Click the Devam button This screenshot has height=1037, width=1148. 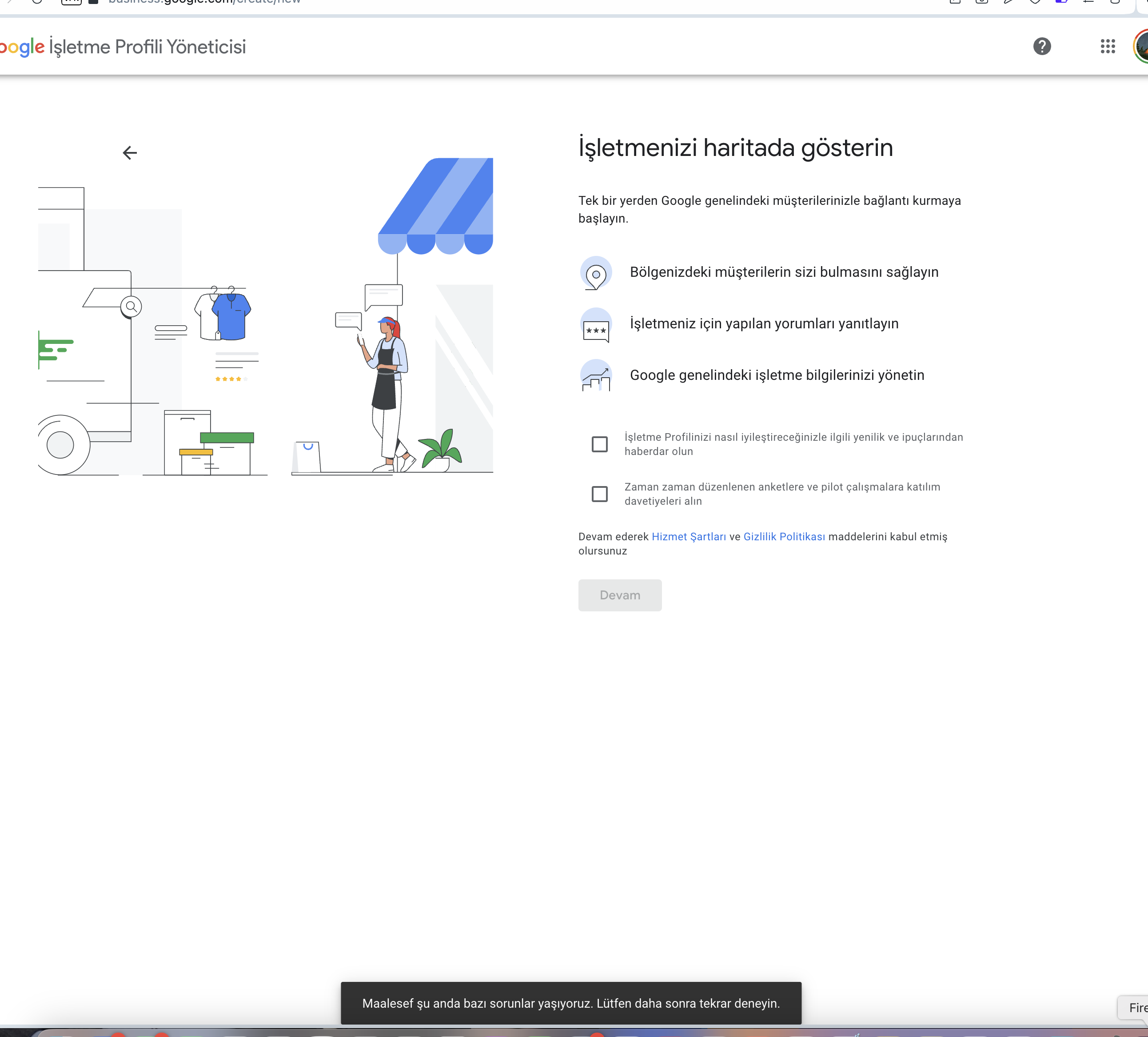620,595
